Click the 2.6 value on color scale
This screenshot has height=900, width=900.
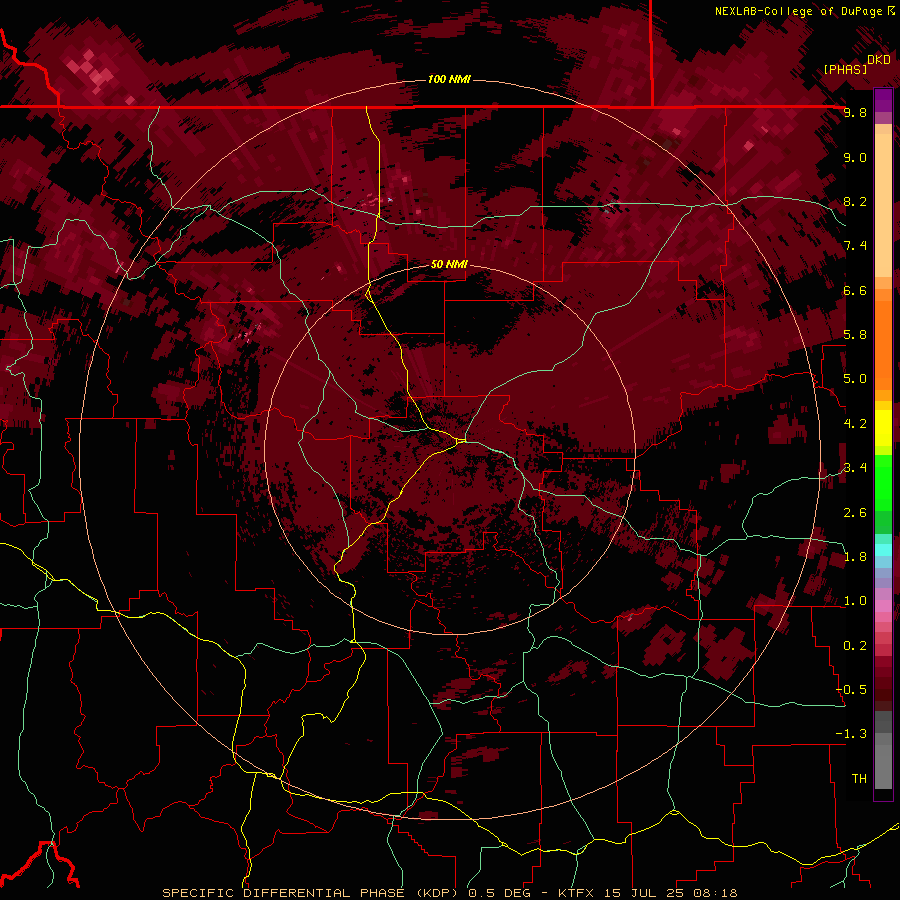pyautogui.click(x=855, y=513)
